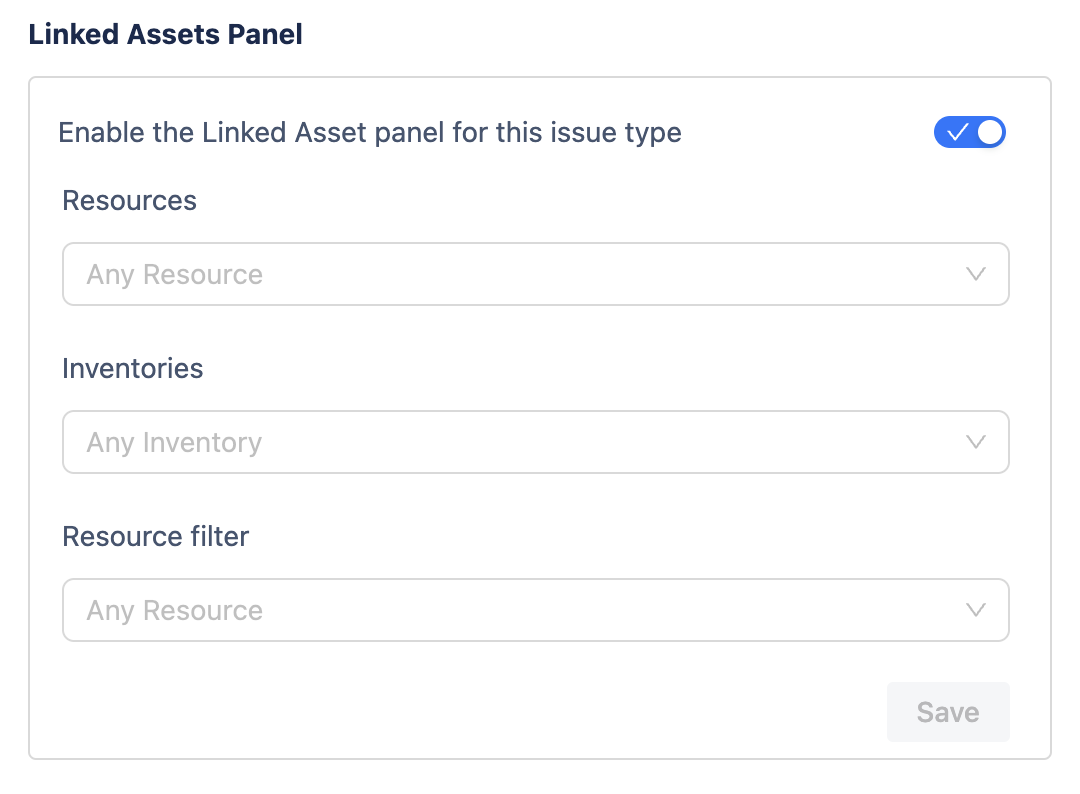
Task: Click the white knob of the enable switch
Action: 989,133
